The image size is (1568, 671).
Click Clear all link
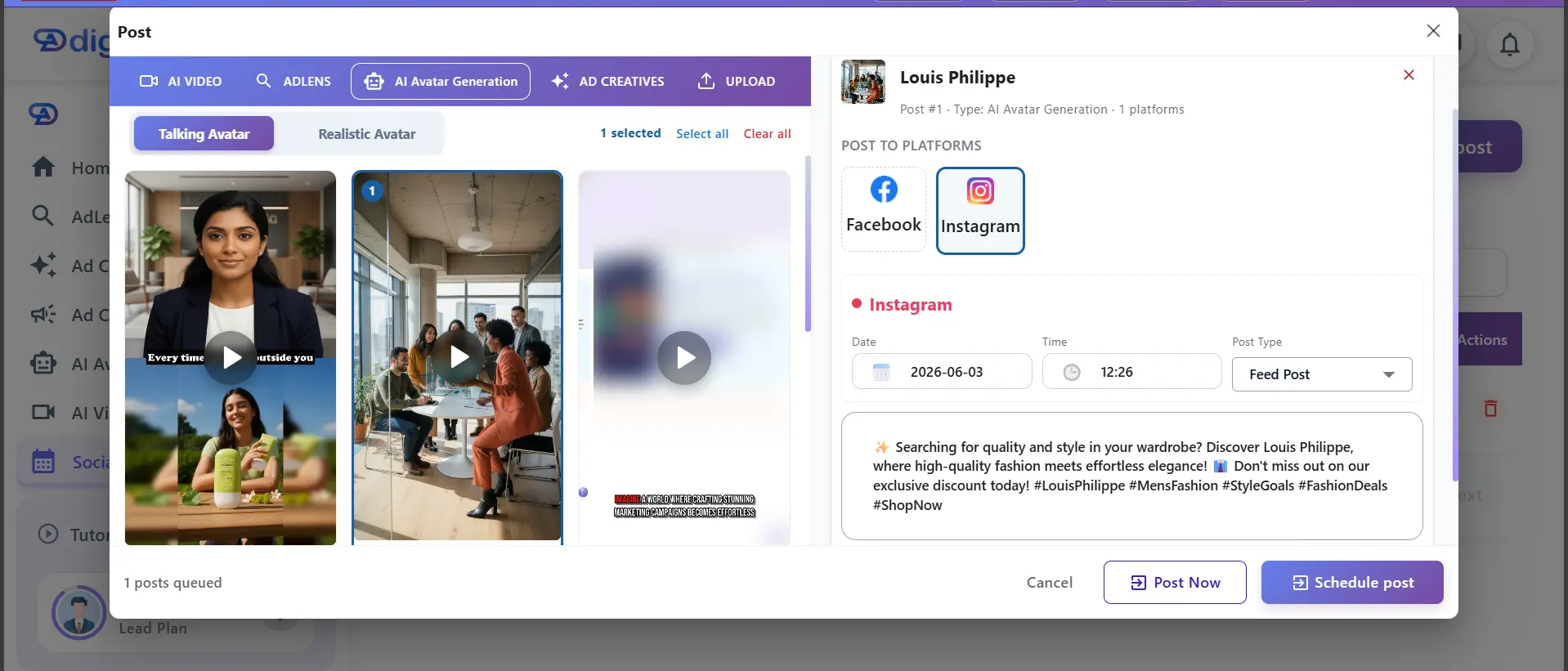click(767, 133)
